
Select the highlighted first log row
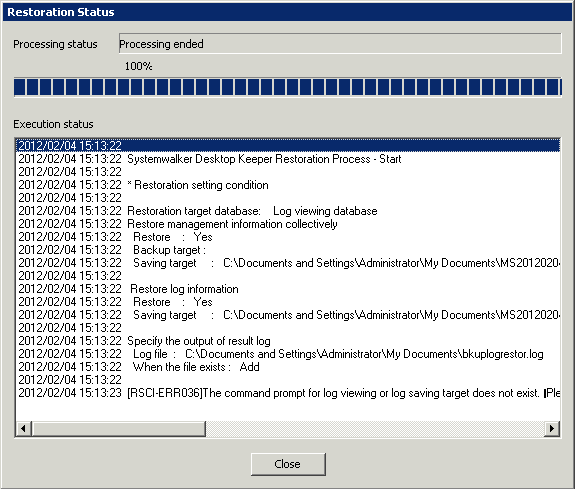(x=288, y=146)
